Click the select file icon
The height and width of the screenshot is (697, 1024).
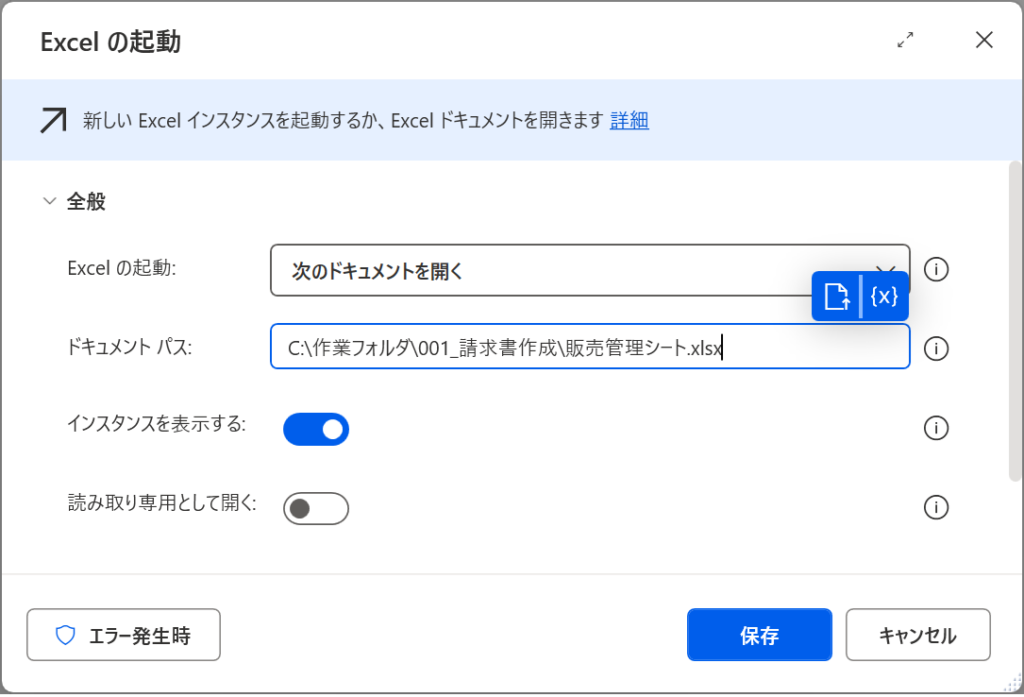(x=837, y=297)
